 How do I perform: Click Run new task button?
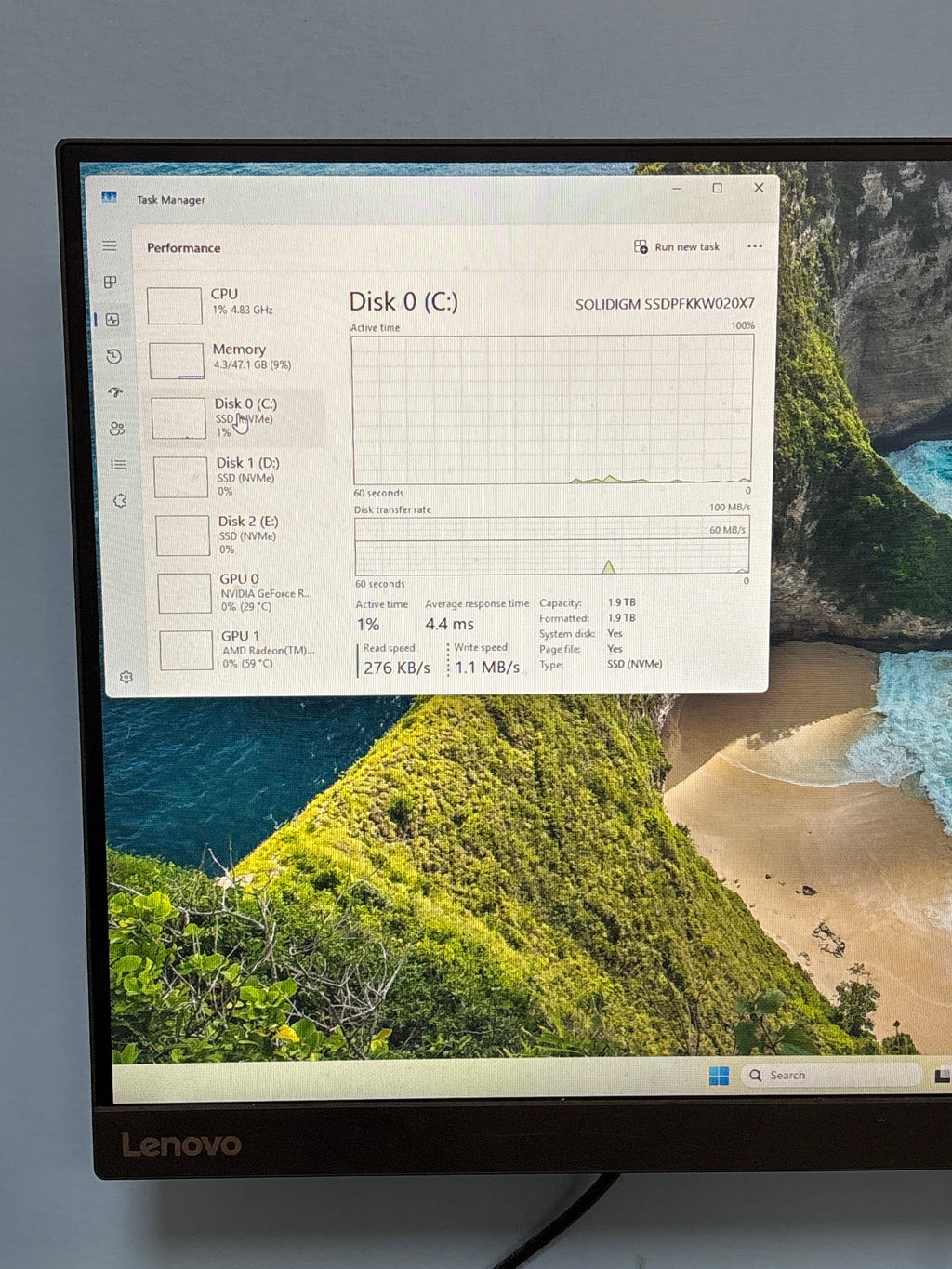point(677,246)
